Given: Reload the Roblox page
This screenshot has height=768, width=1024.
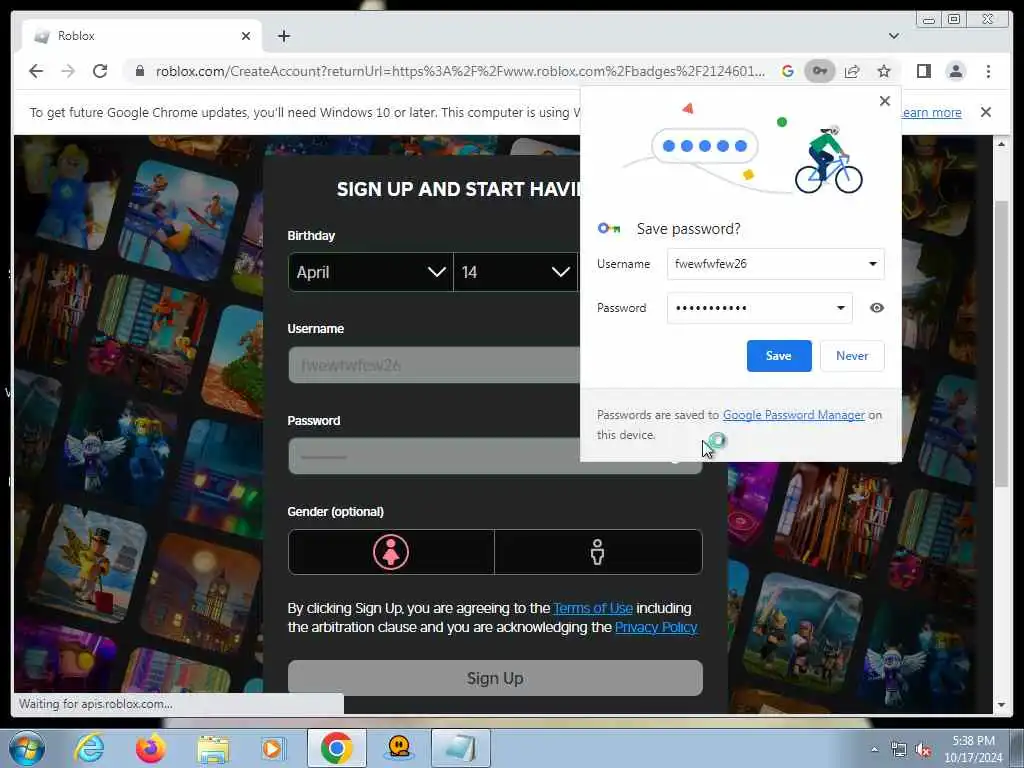Looking at the screenshot, I should pyautogui.click(x=100, y=71).
